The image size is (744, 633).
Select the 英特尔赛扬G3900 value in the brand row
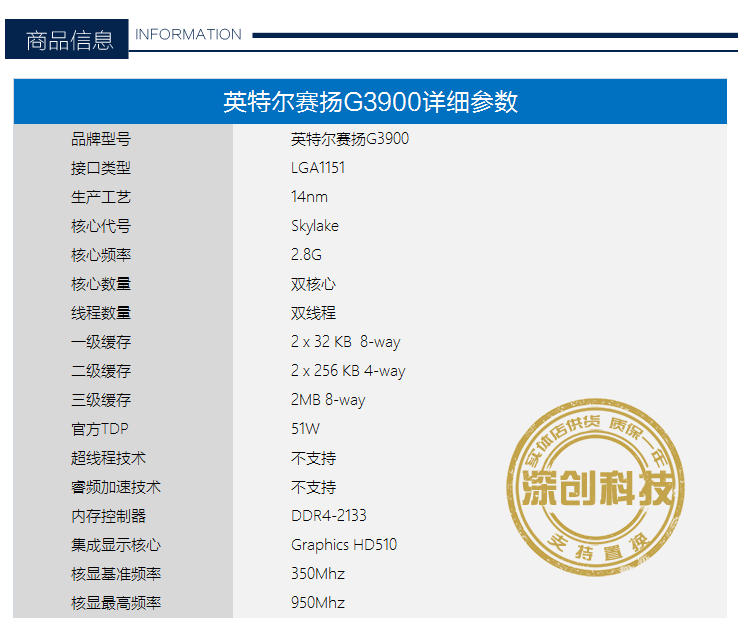coord(350,139)
